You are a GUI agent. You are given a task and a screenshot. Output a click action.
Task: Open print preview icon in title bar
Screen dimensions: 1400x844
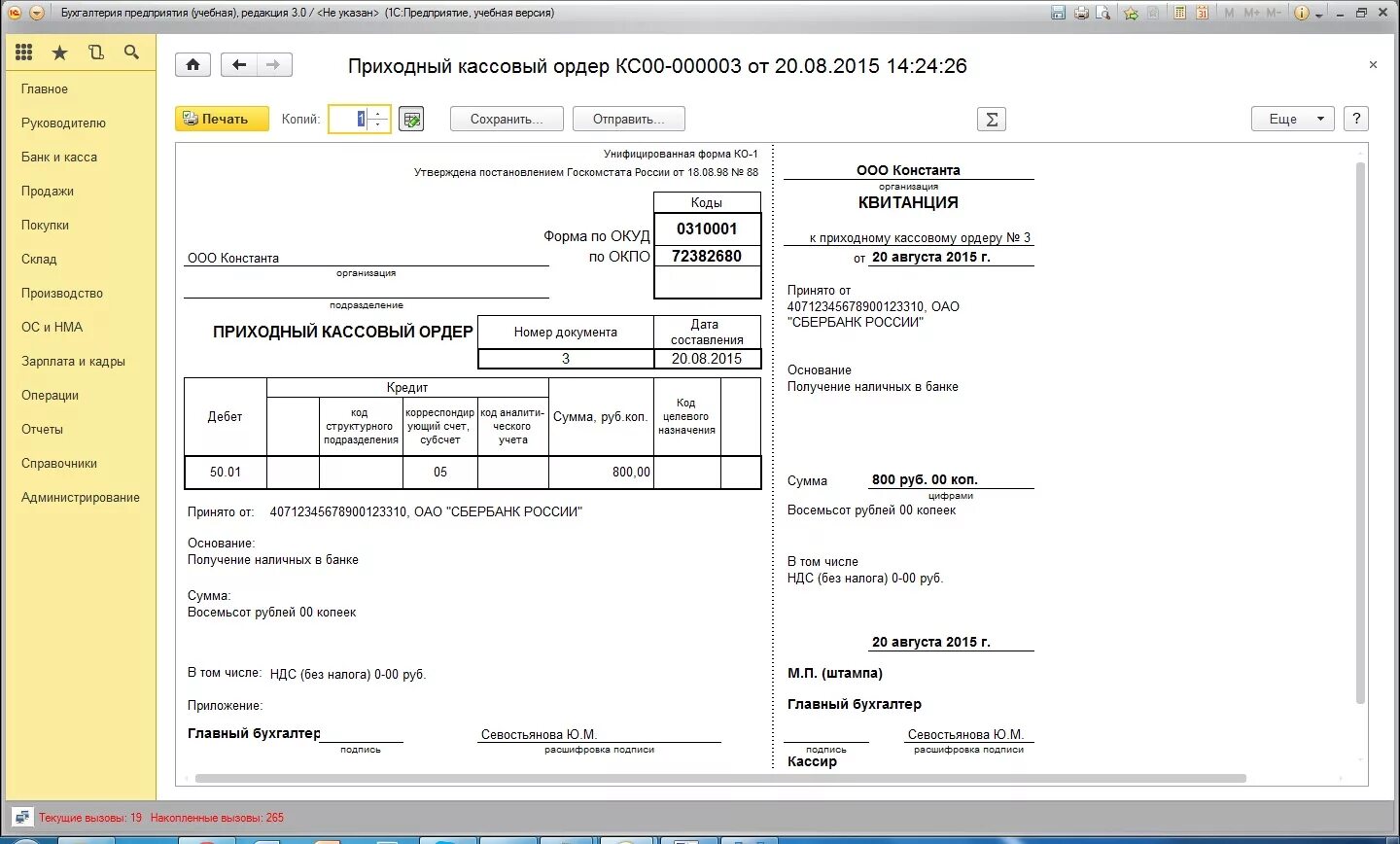coord(1103,13)
